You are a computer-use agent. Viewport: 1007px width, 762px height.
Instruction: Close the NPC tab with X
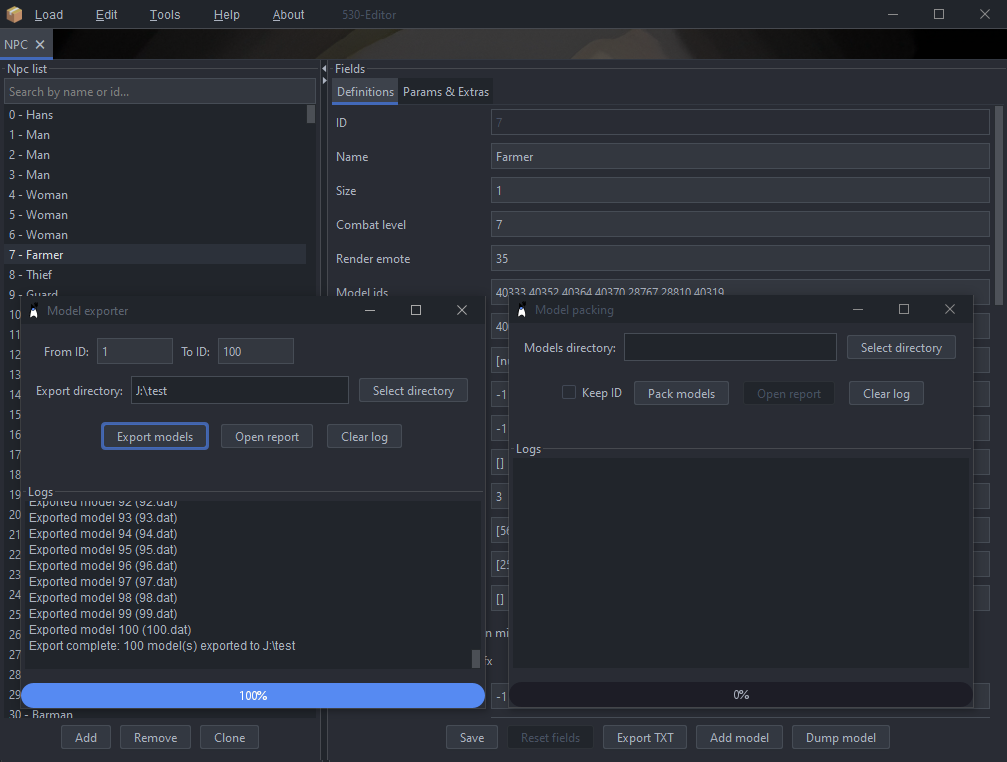tap(40, 44)
